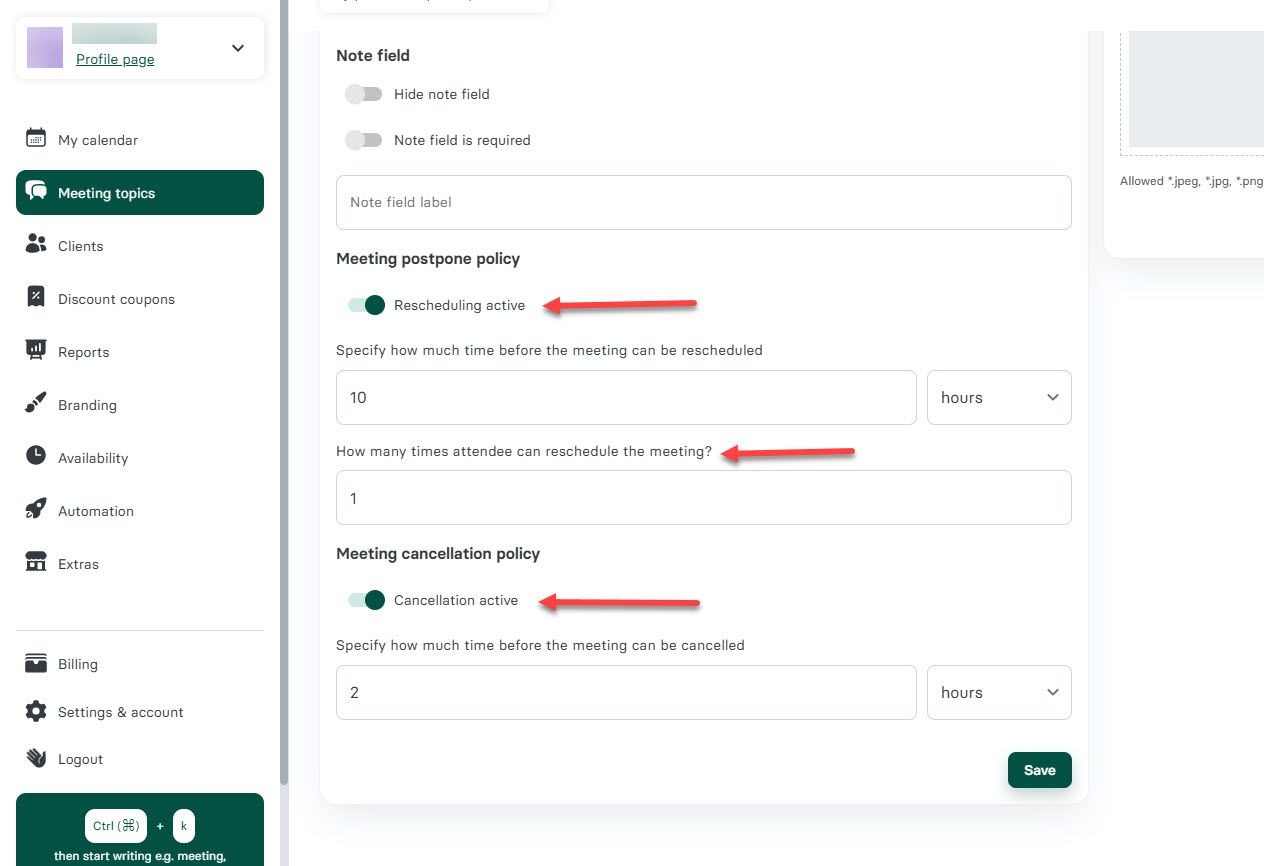Open My calendar in the sidebar

(x=35, y=140)
